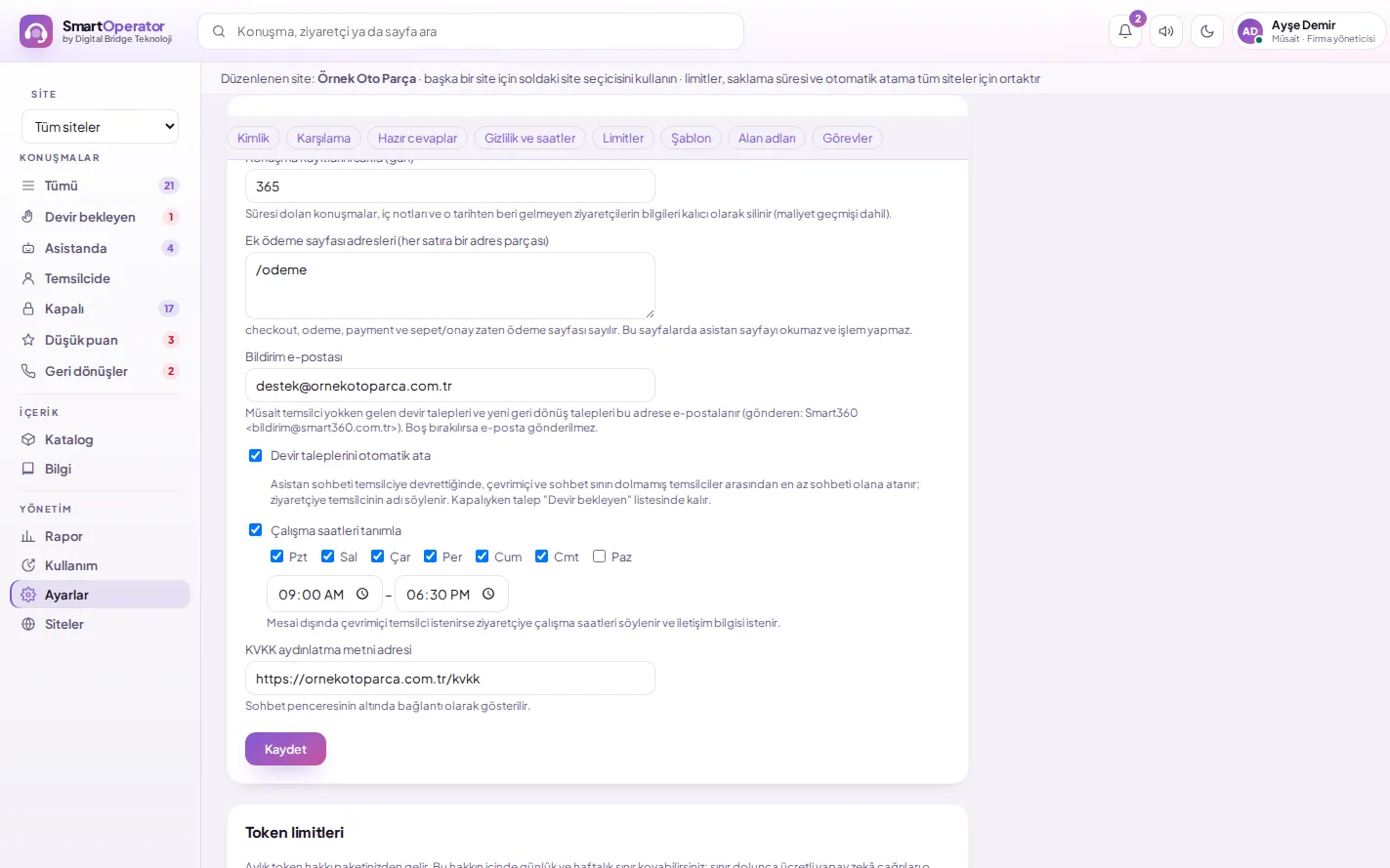
Task: Uncheck Devir taleplerini otomatik ata
Action: [x=256, y=455]
